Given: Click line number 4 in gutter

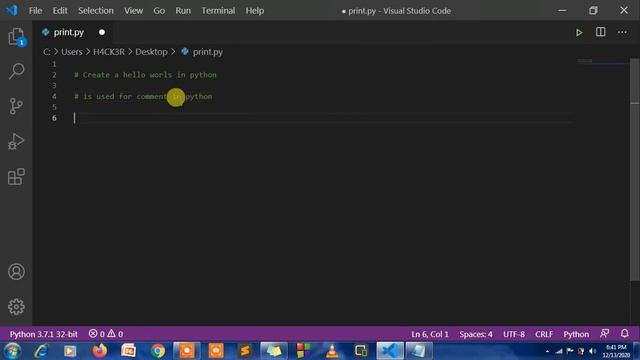Looking at the screenshot, I should [54, 96].
